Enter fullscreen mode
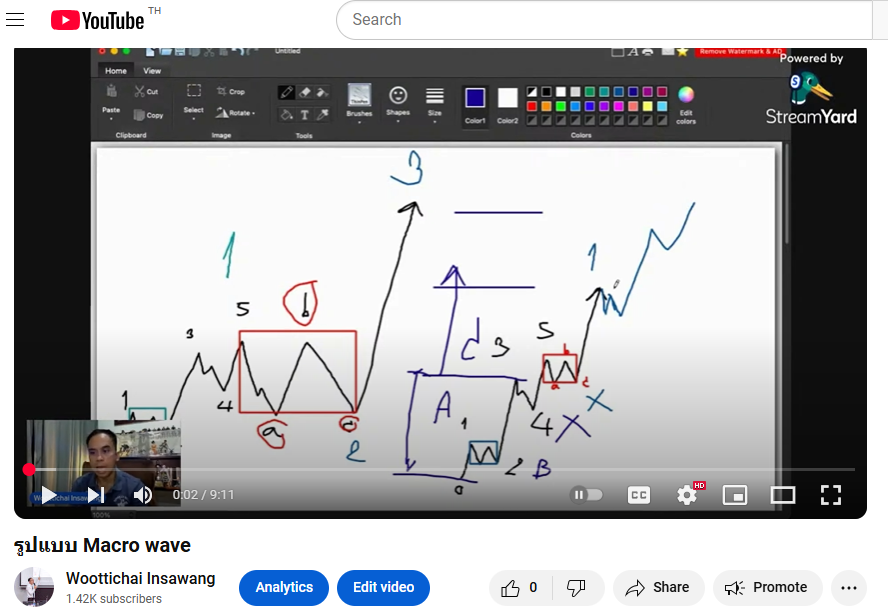The width and height of the screenshot is (888, 607). 830,494
